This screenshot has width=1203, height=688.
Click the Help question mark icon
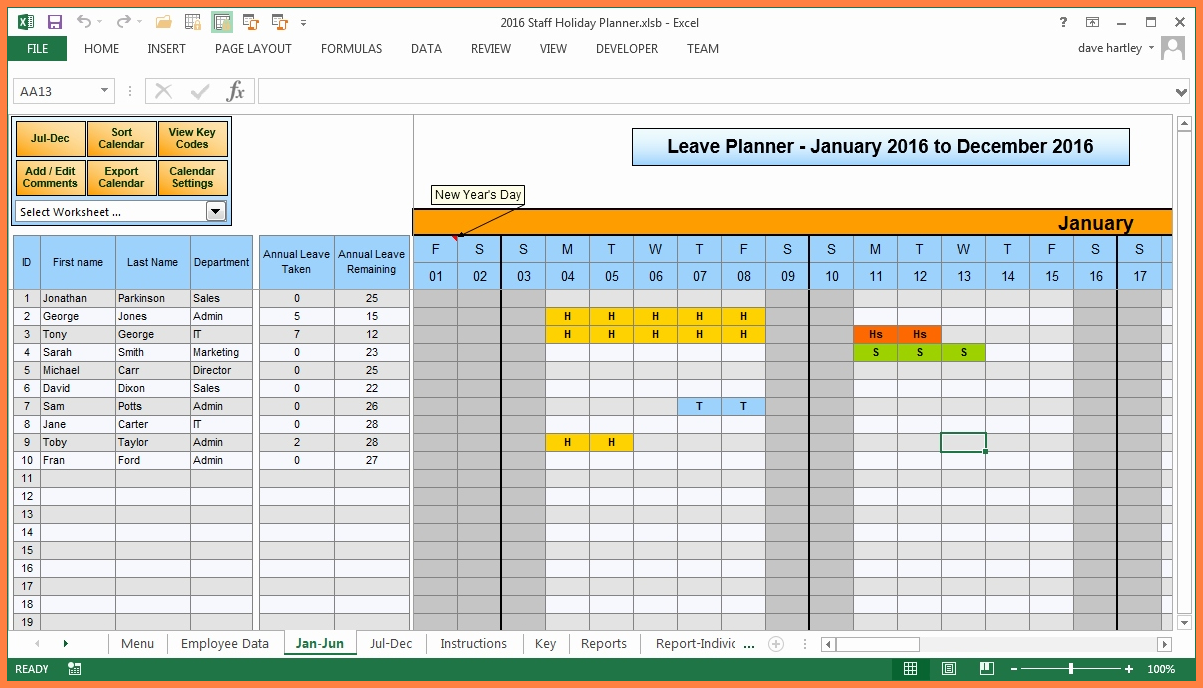[x=1062, y=22]
